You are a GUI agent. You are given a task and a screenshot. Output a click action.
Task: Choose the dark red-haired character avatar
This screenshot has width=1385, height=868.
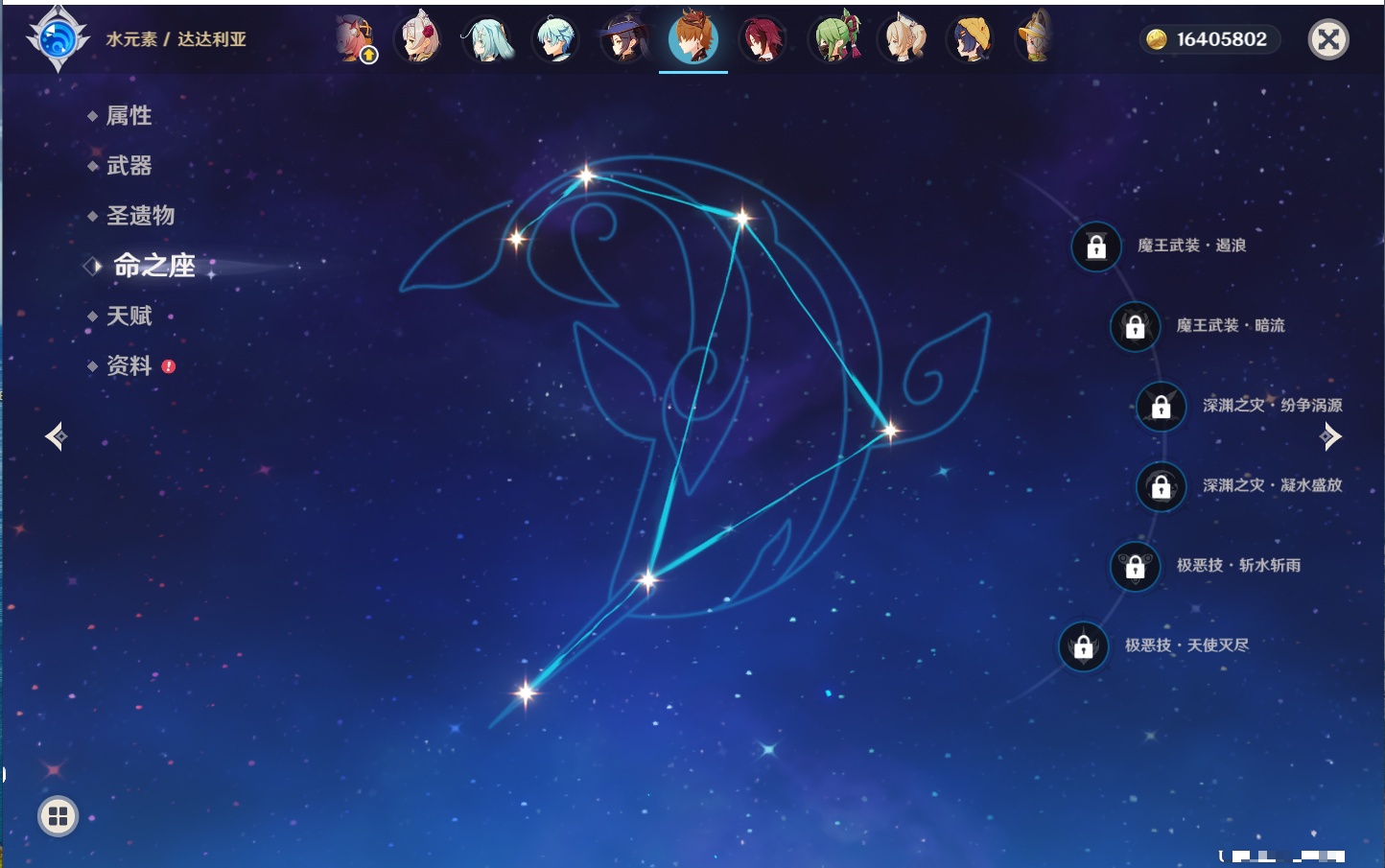[x=763, y=39]
